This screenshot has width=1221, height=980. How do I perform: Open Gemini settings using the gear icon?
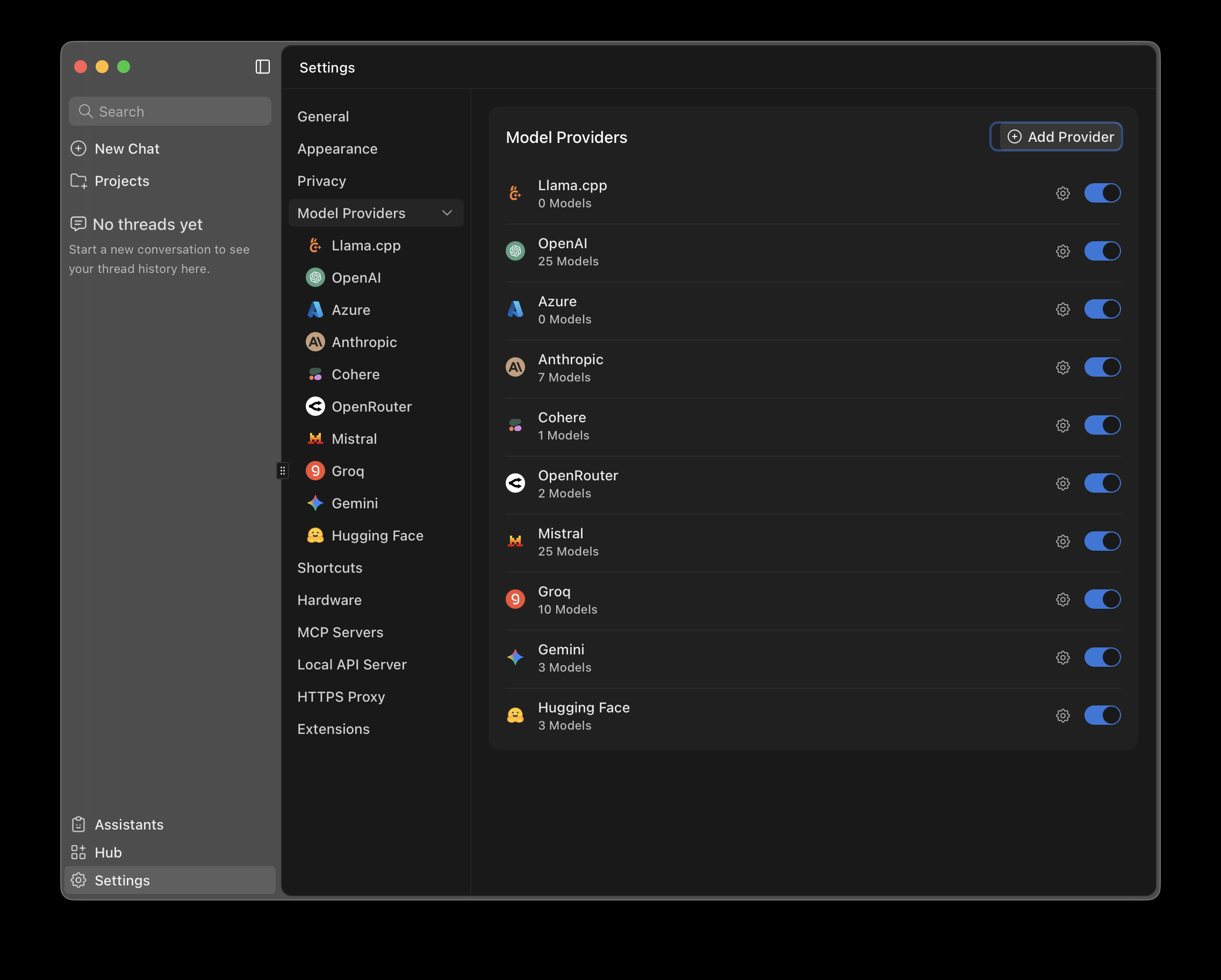tap(1062, 657)
